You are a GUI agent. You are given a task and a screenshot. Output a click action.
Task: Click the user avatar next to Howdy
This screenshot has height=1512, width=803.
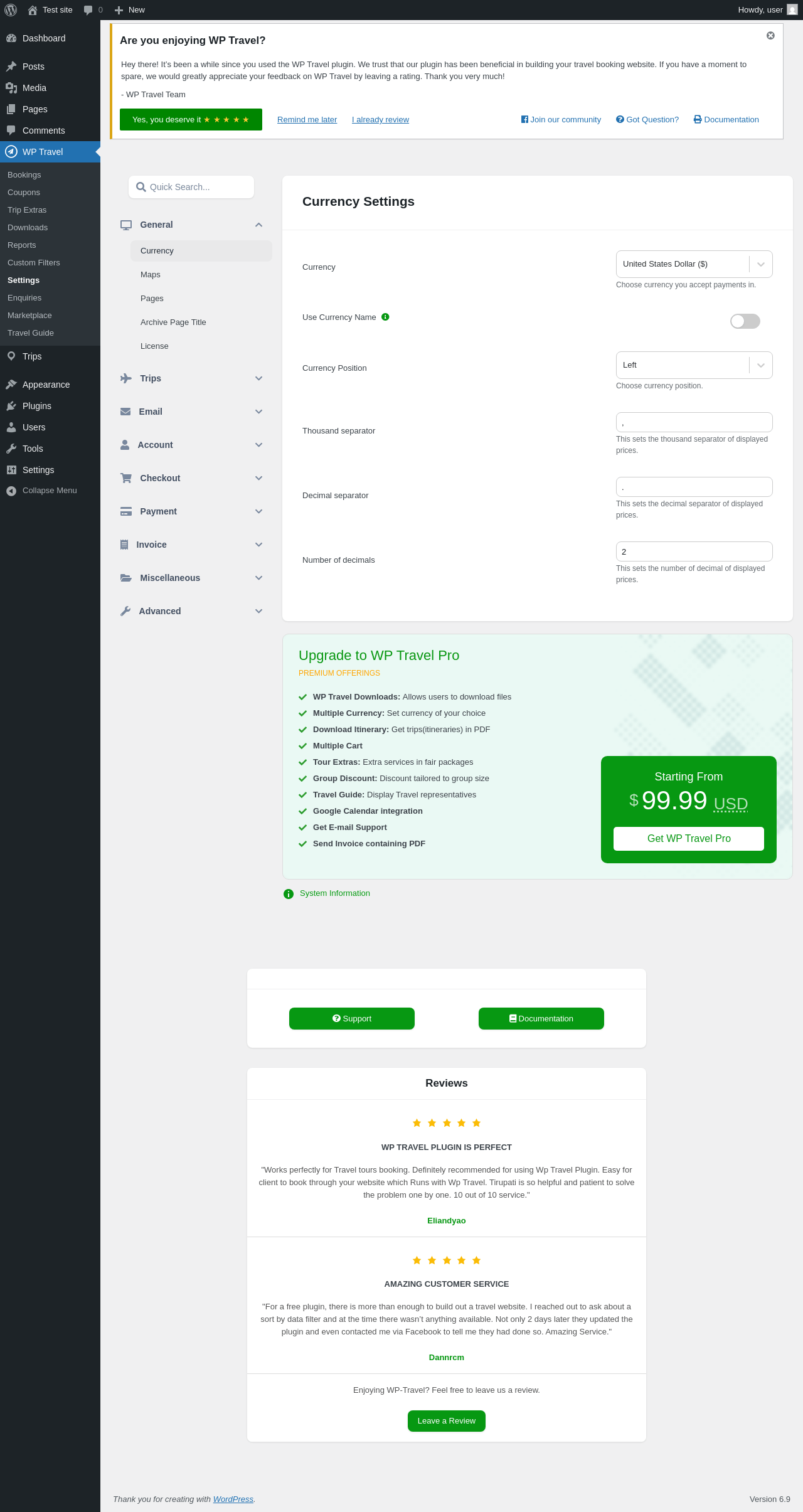(x=792, y=10)
